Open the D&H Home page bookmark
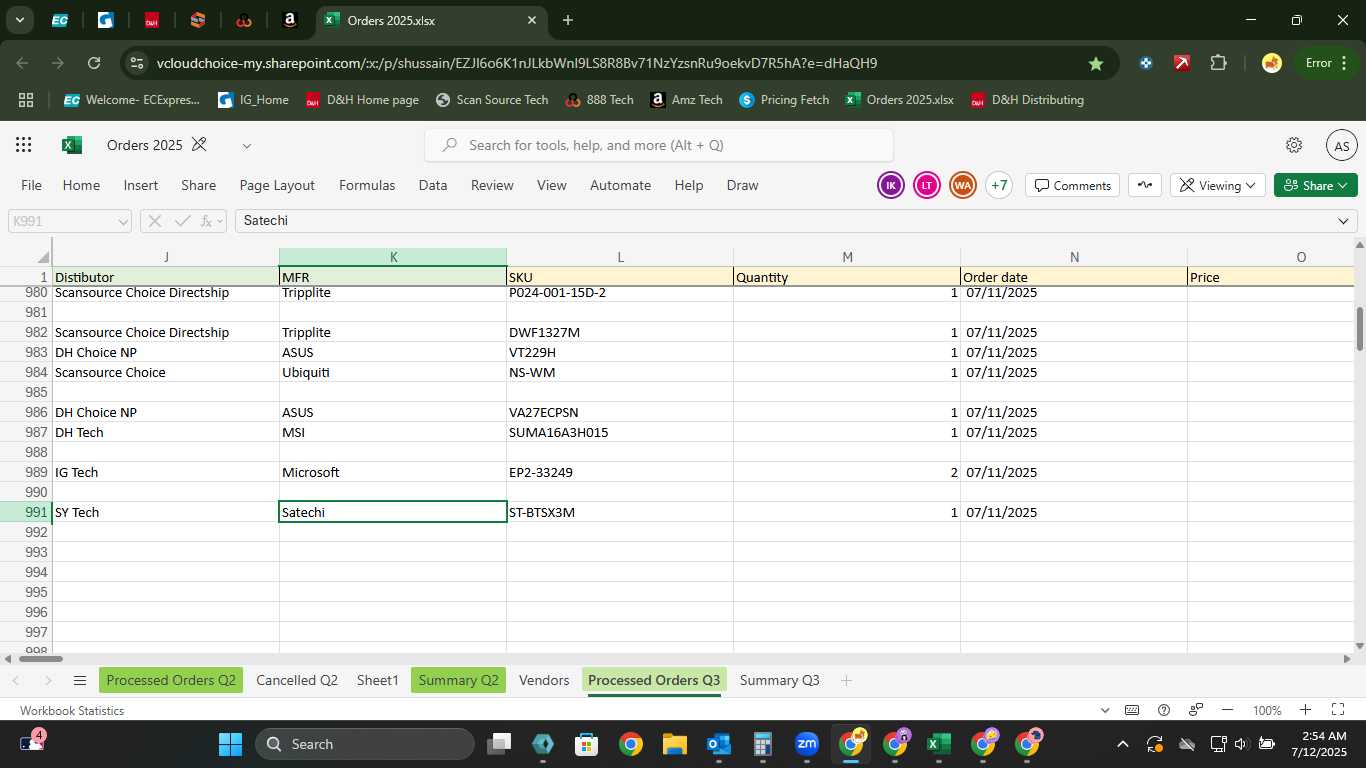1366x768 pixels. tap(362, 100)
